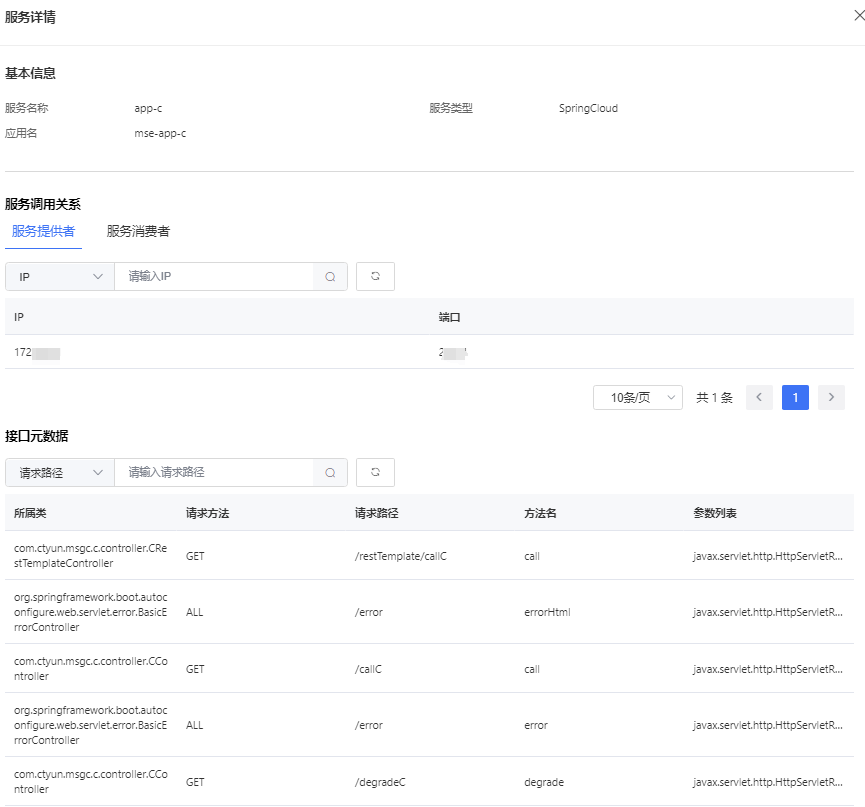
Task: Click the /degradeC request path cell
Action: pos(380,782)
